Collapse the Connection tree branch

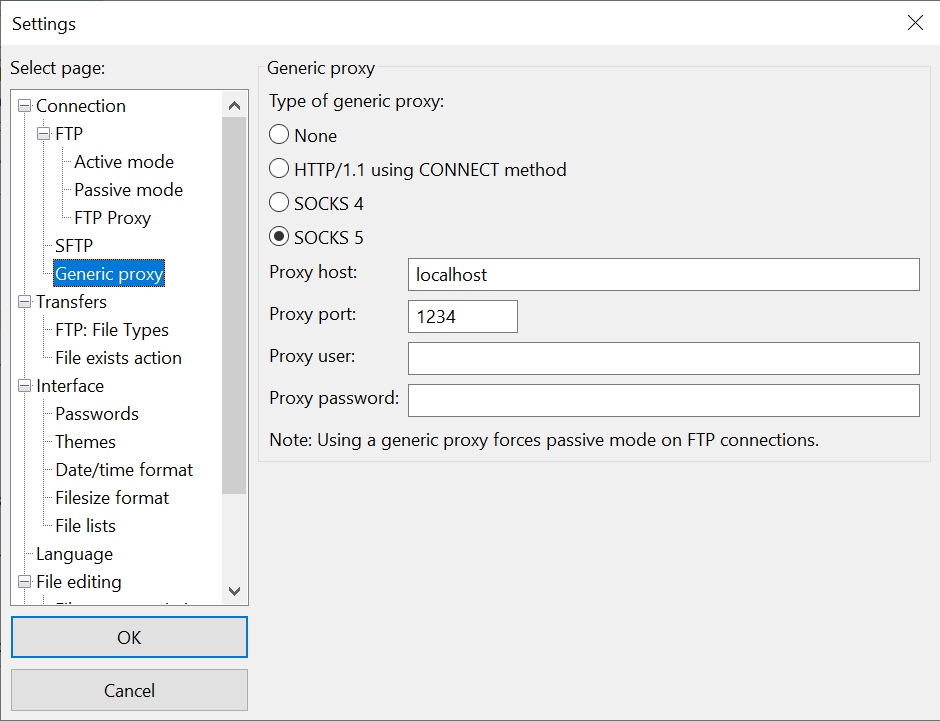23,105
